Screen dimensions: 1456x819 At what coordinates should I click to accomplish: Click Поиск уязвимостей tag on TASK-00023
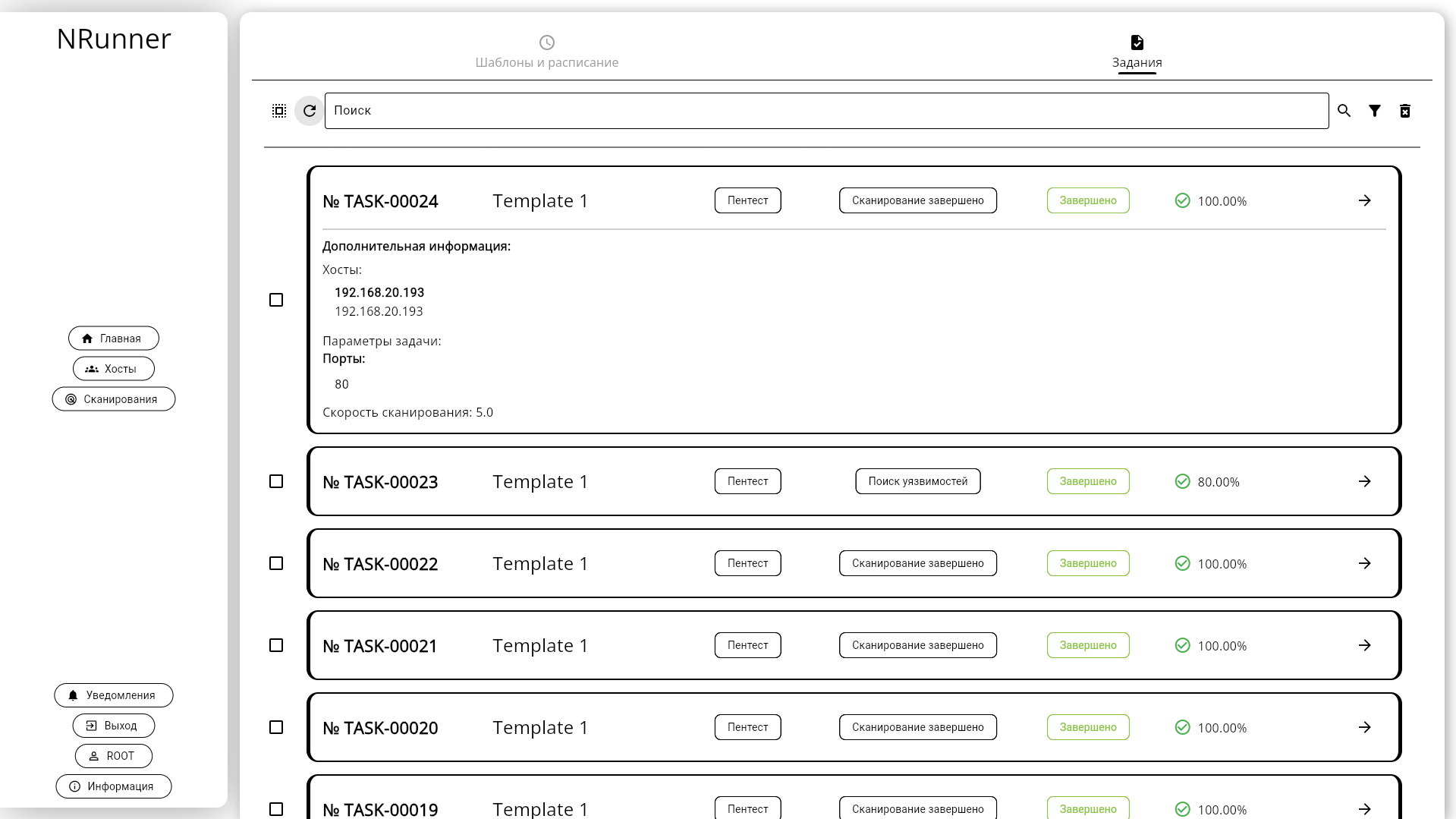click(918, 481)
